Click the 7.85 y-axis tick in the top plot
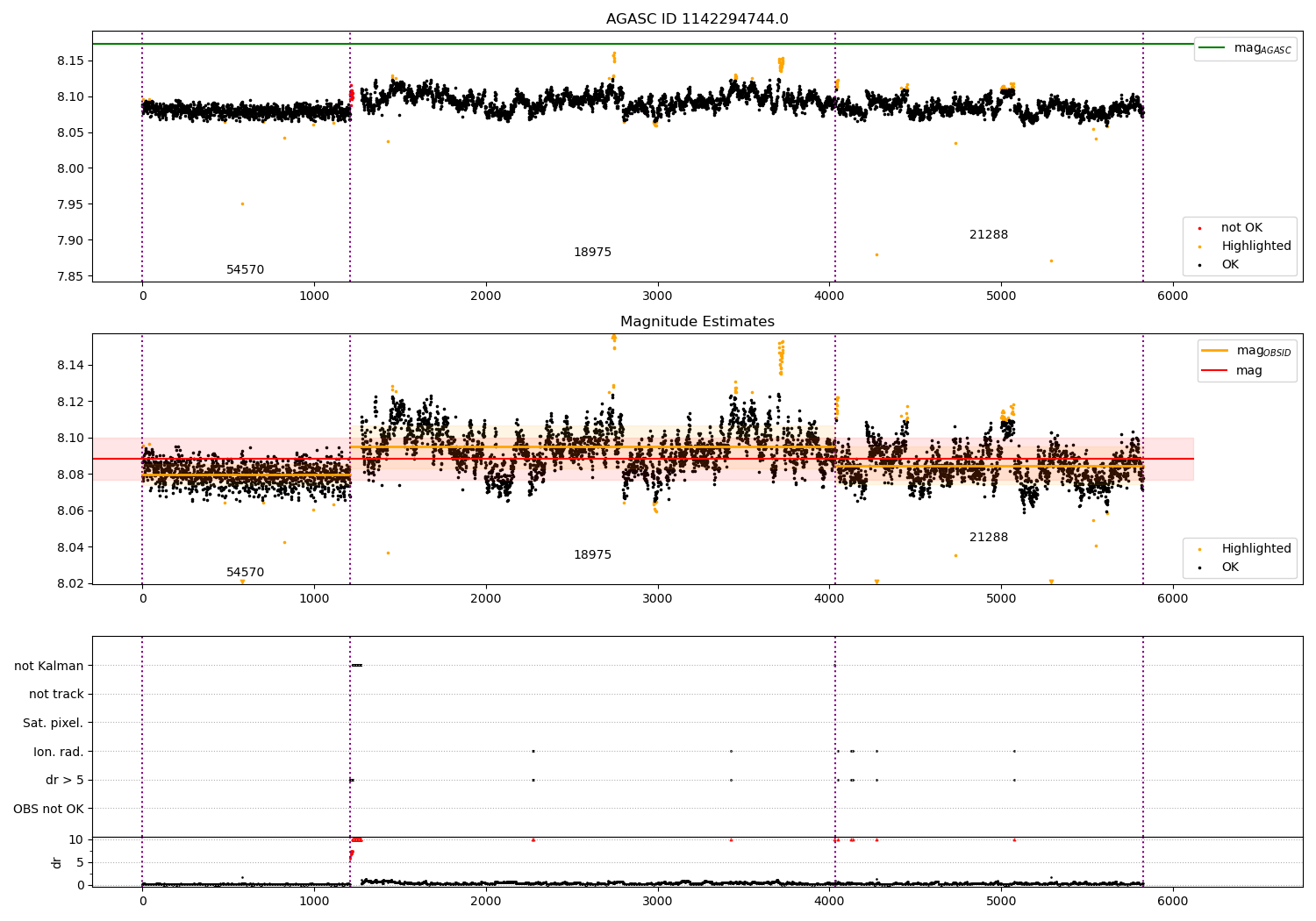Viewport: 1316px width, 921px height. click(71, 276)
